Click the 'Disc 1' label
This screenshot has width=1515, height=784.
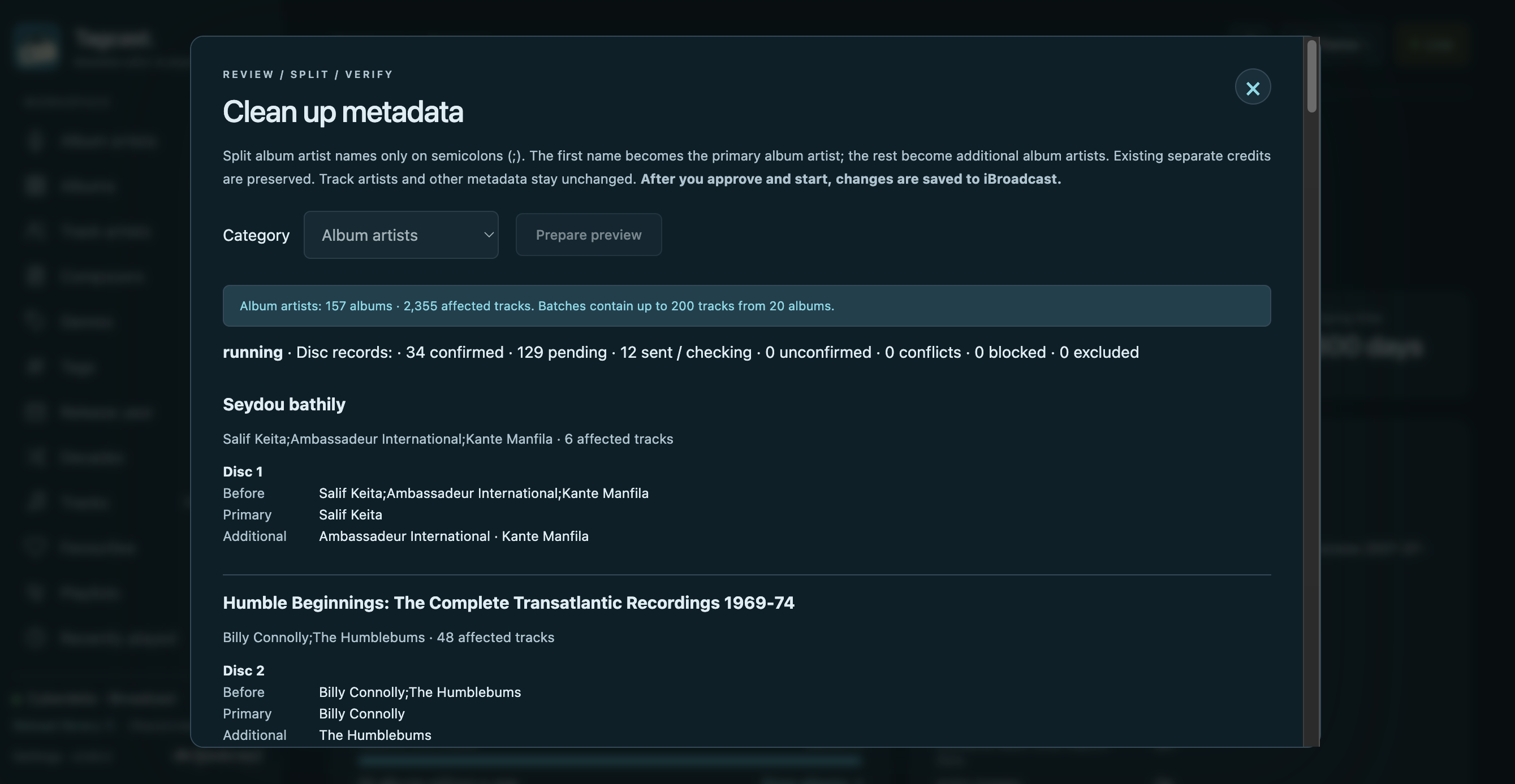coord(243,472)
